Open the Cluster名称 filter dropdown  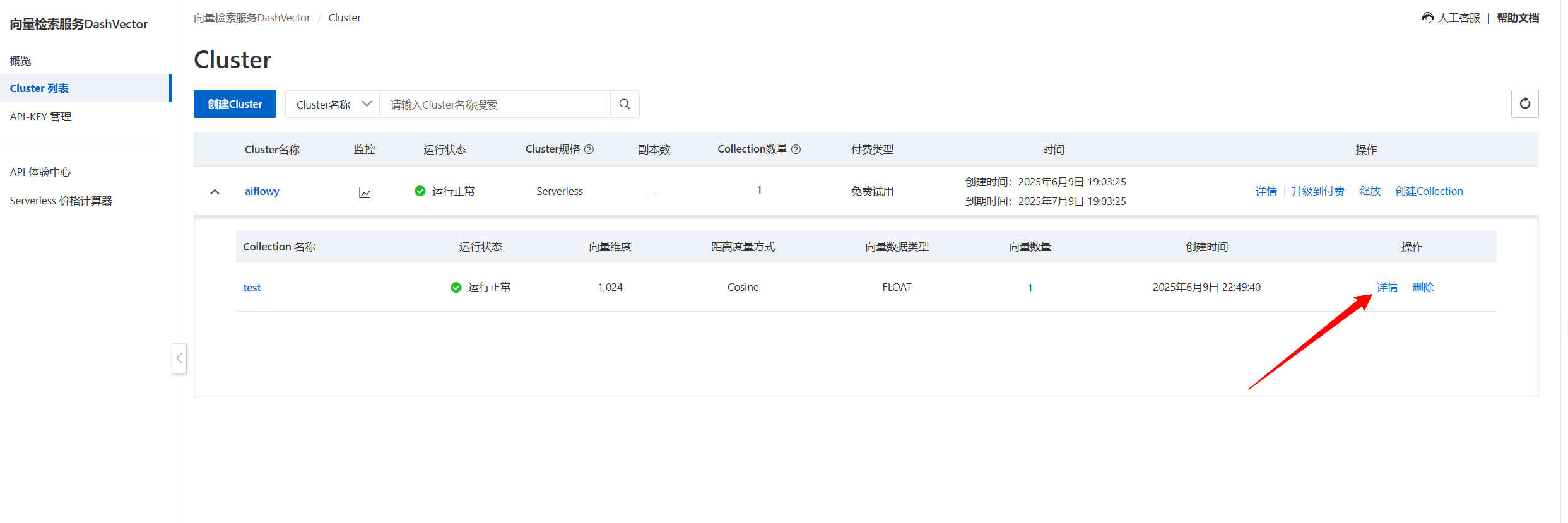[333, 104]
